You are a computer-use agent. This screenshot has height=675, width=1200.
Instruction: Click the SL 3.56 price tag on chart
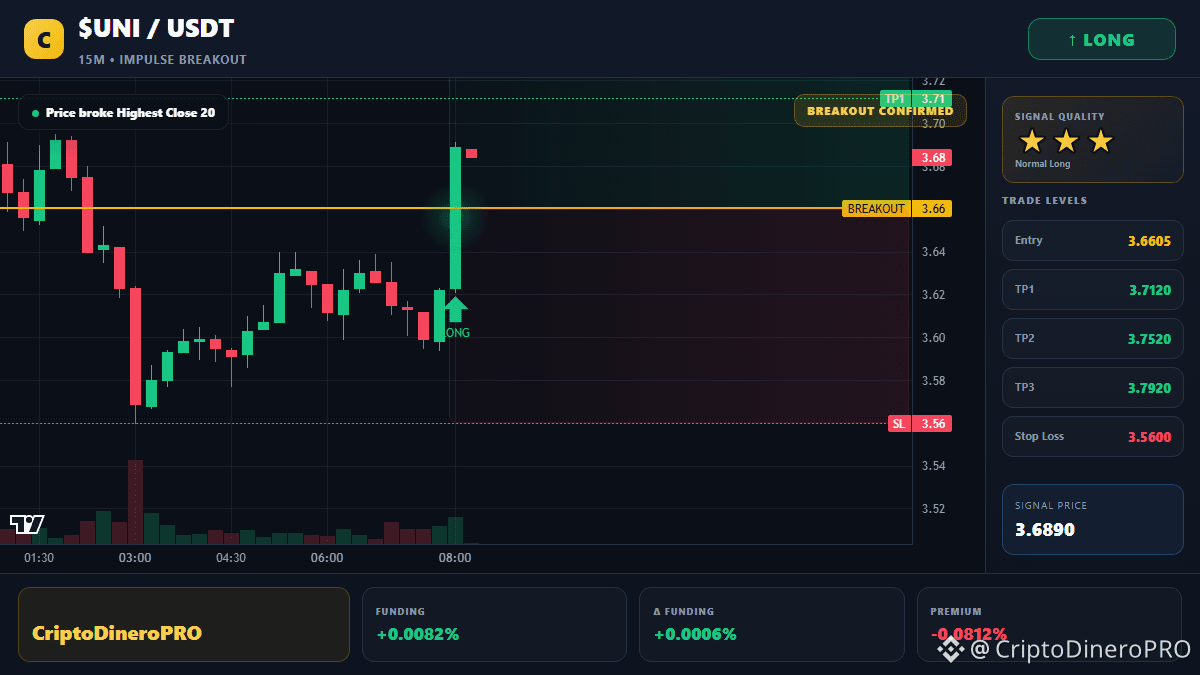tap(920, 423)
